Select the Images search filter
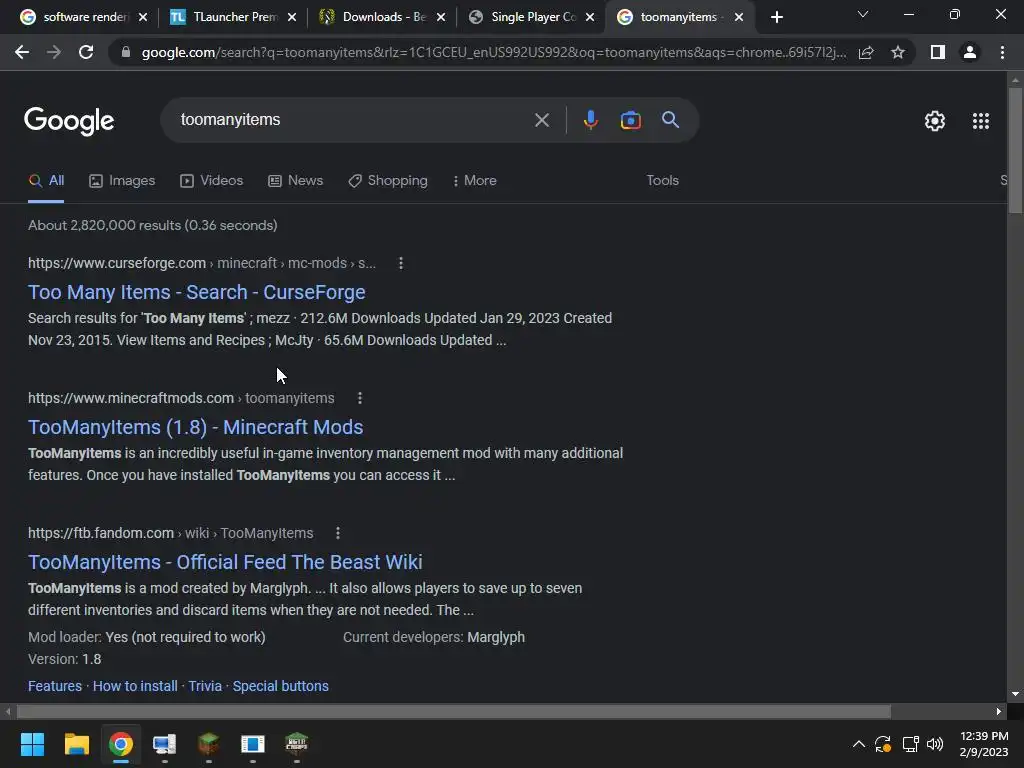 coord(122,181)
